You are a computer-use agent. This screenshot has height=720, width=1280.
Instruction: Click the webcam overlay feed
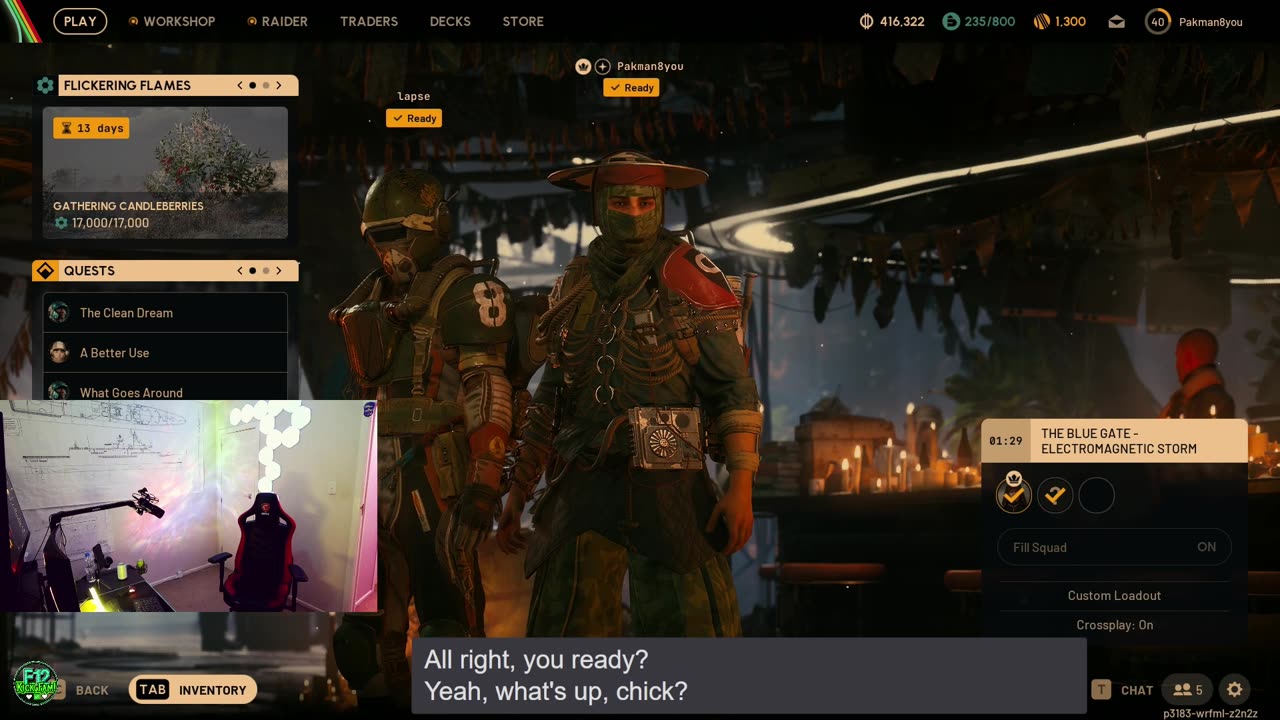(x=189, y=506)
